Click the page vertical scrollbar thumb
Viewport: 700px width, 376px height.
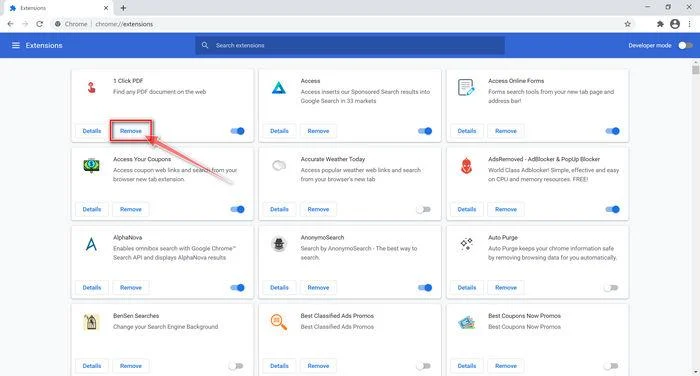[695, 69]
